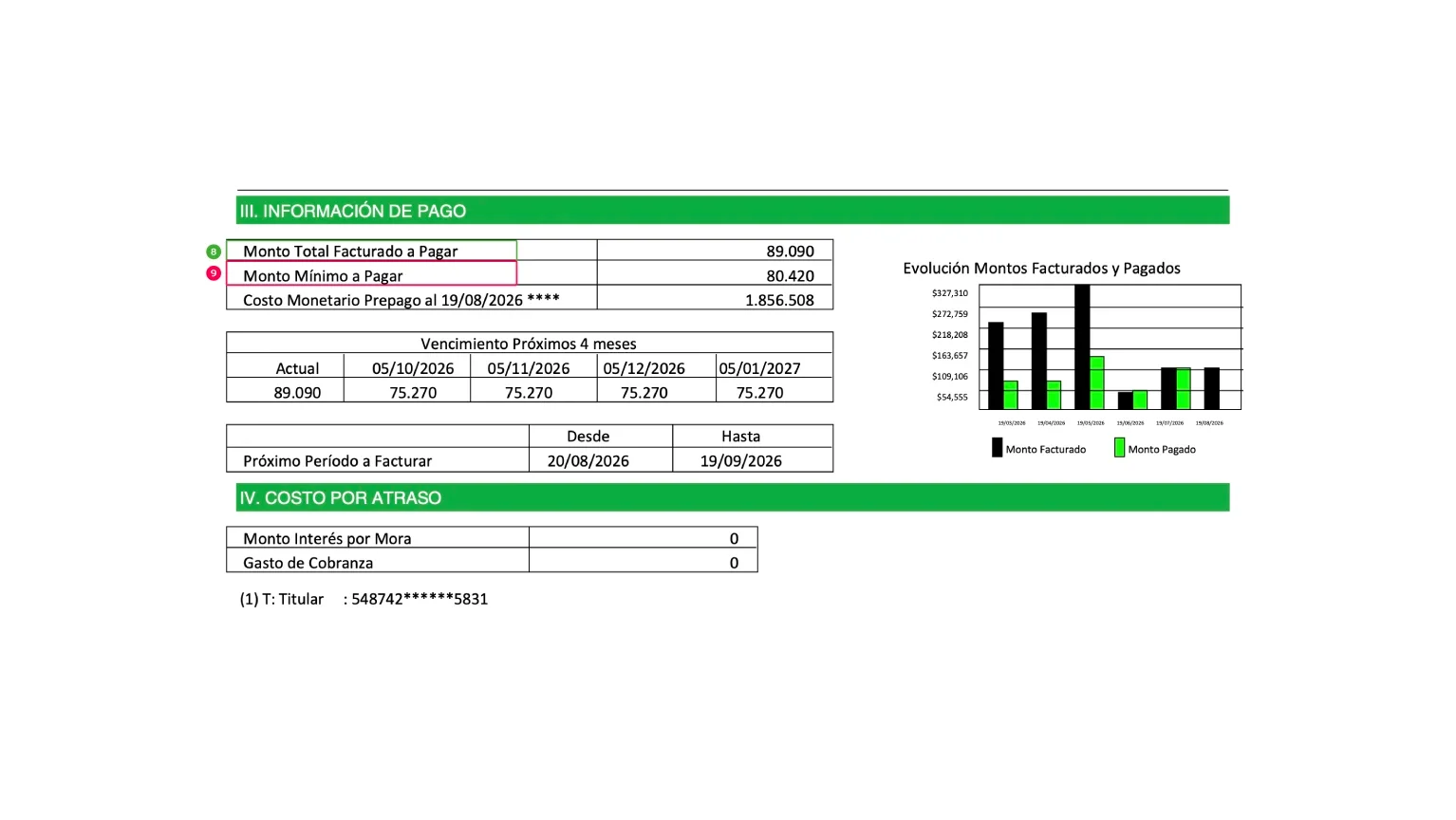
Task: Select the Costo Monetario Prepago al 19/08/2026 label
Action: pyautogui.click(x=401, y=300)
